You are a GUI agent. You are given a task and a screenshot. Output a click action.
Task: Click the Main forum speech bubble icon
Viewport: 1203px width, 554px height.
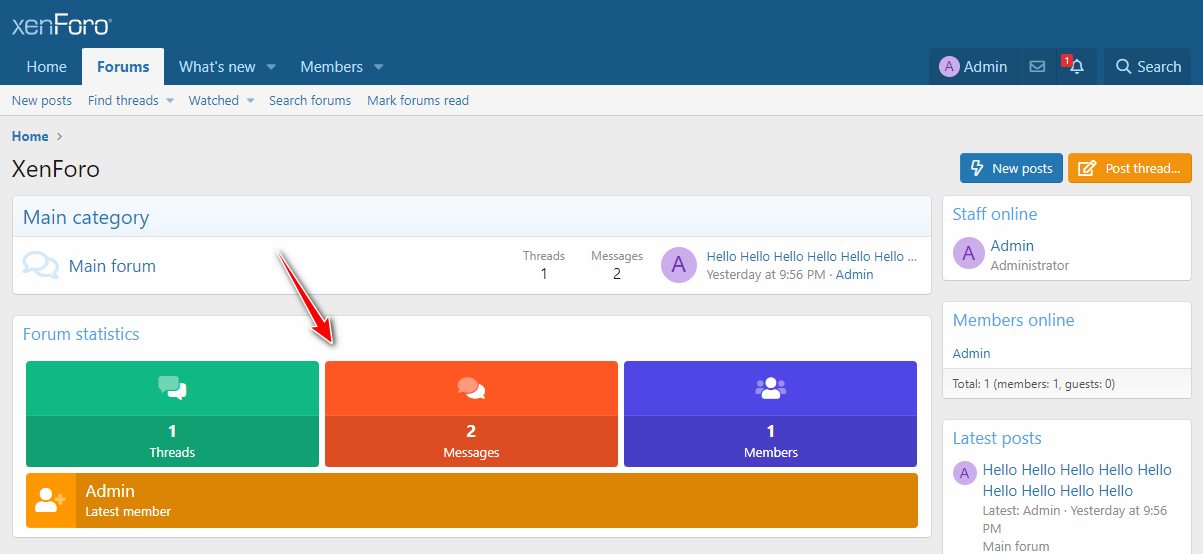[40, 266]
